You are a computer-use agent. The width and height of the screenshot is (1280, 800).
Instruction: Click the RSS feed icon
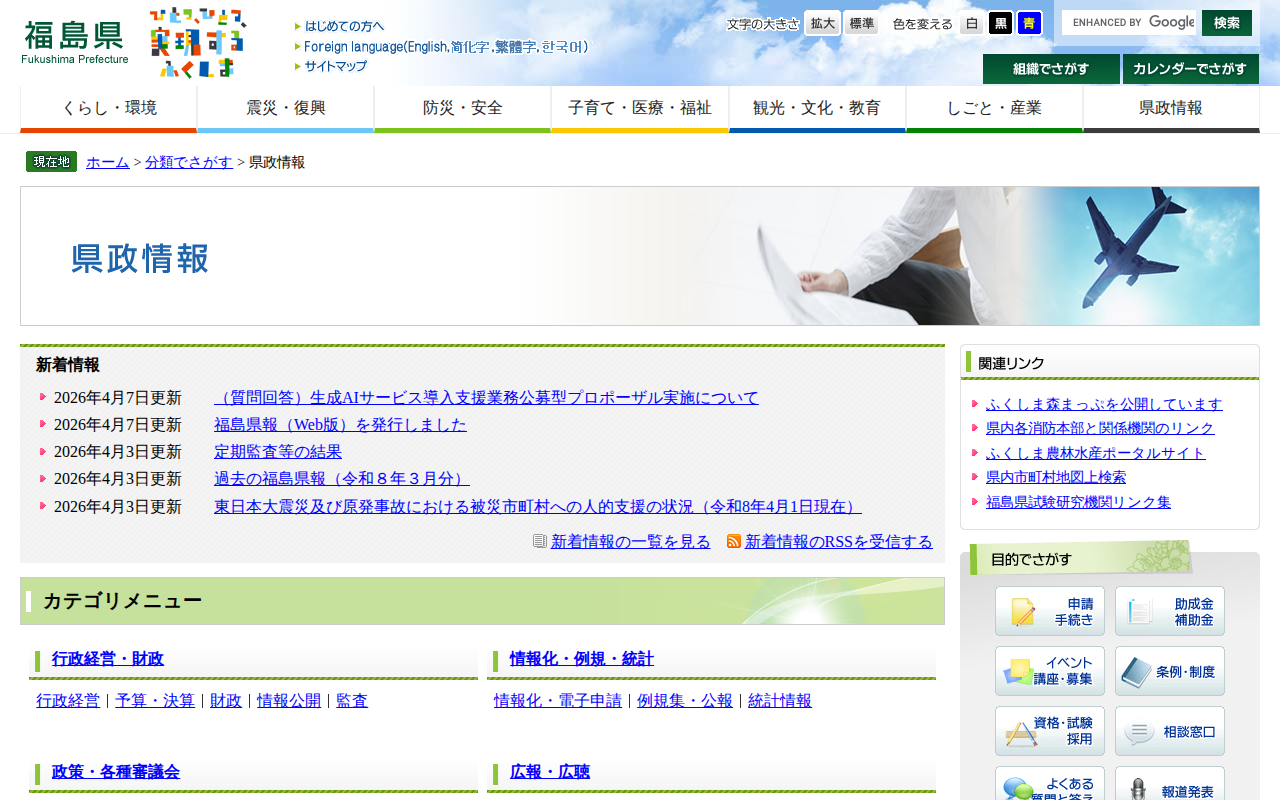click(x=734, y=541)
